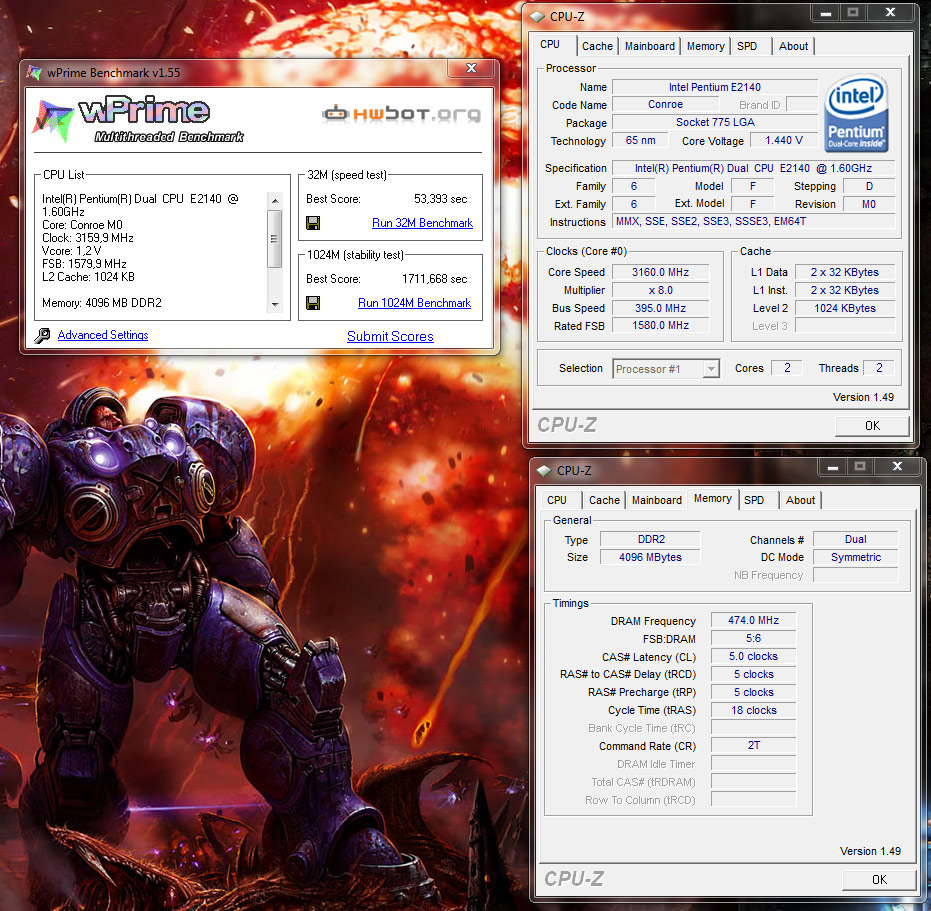The height and width of the screenshot is (911, 931).
Task: Click the Cores count value field
Action: pos(787,368)
